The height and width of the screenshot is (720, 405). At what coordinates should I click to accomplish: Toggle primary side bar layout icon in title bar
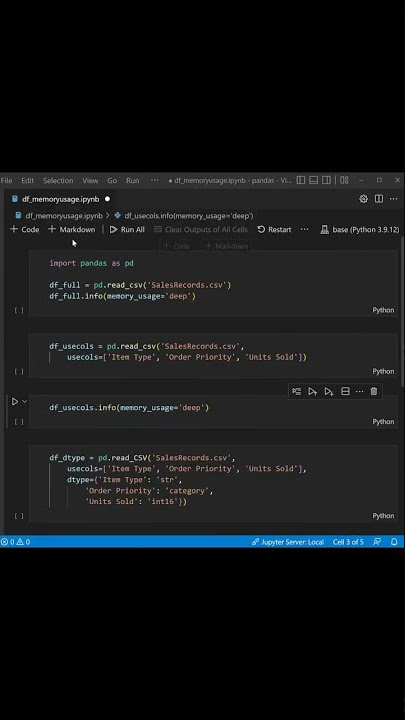point(301,180)
